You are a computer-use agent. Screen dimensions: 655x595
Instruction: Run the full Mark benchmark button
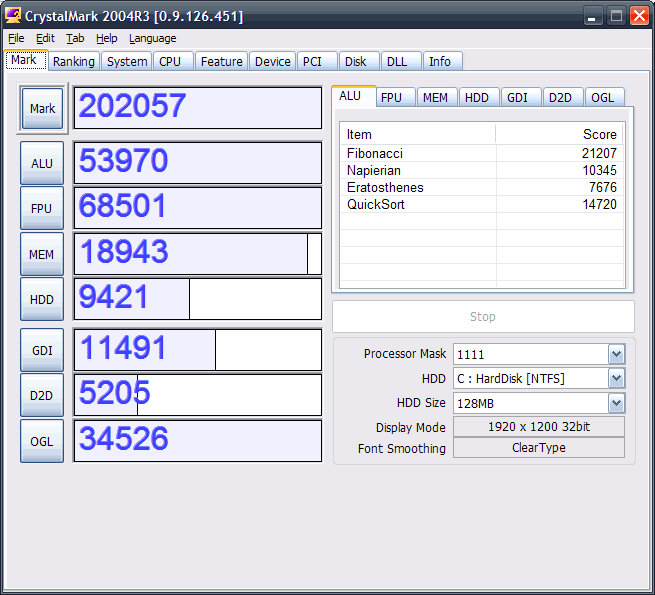click(42, 109)
